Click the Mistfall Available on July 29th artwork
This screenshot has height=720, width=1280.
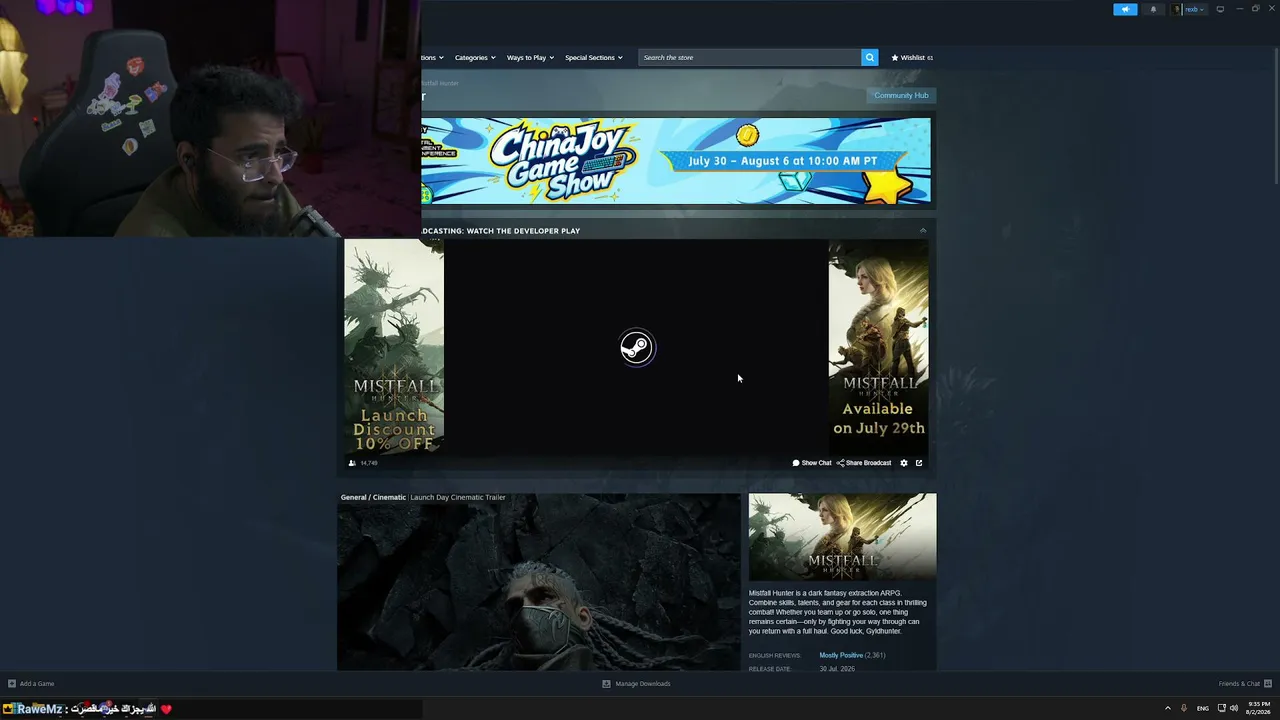878,348
